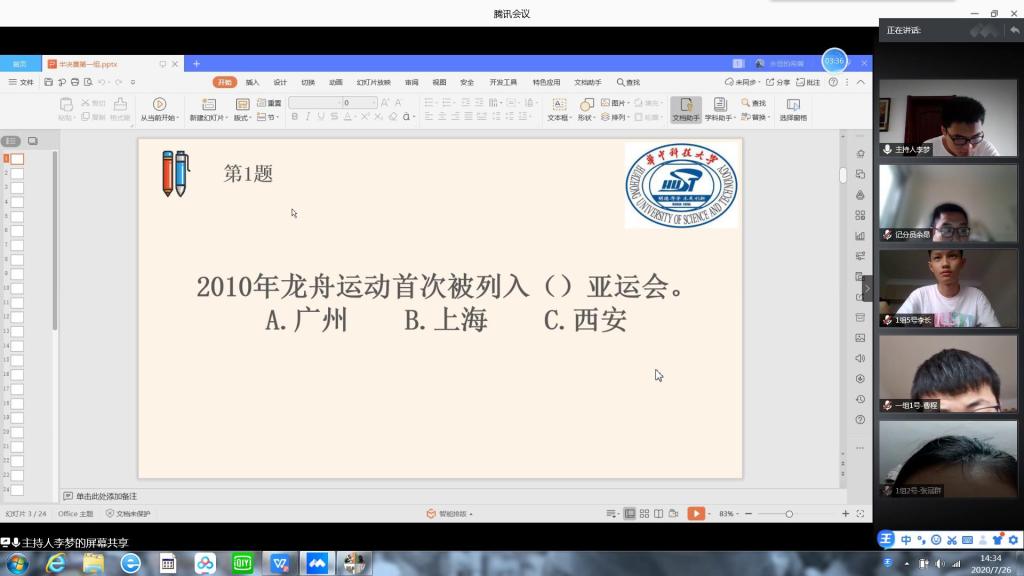The width and height of the screenshot is (1024, 576).
Task: Switch to slide sorter grid view
Action: point(645,514)
